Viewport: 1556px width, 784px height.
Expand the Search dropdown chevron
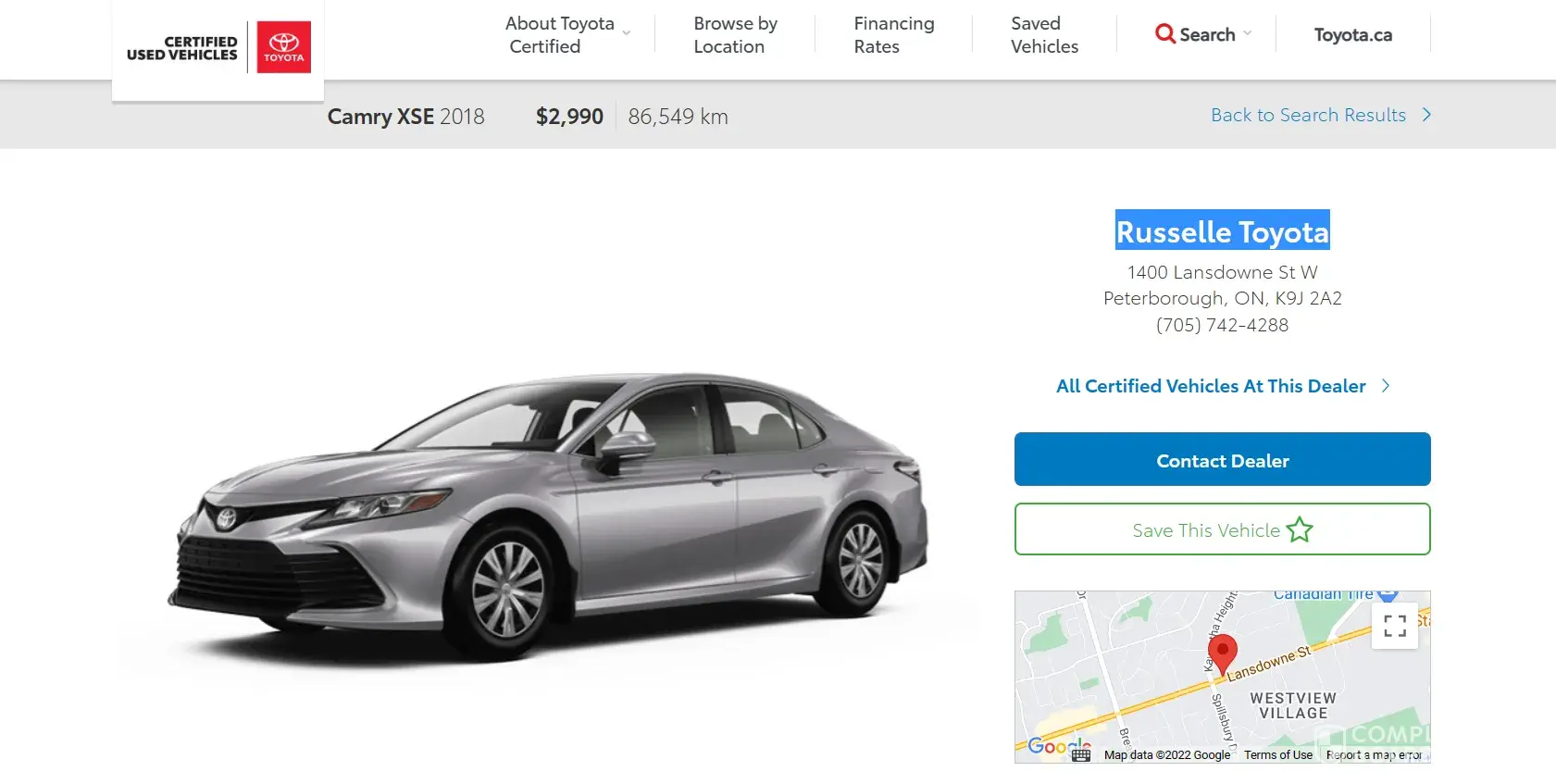(1248, 33)
